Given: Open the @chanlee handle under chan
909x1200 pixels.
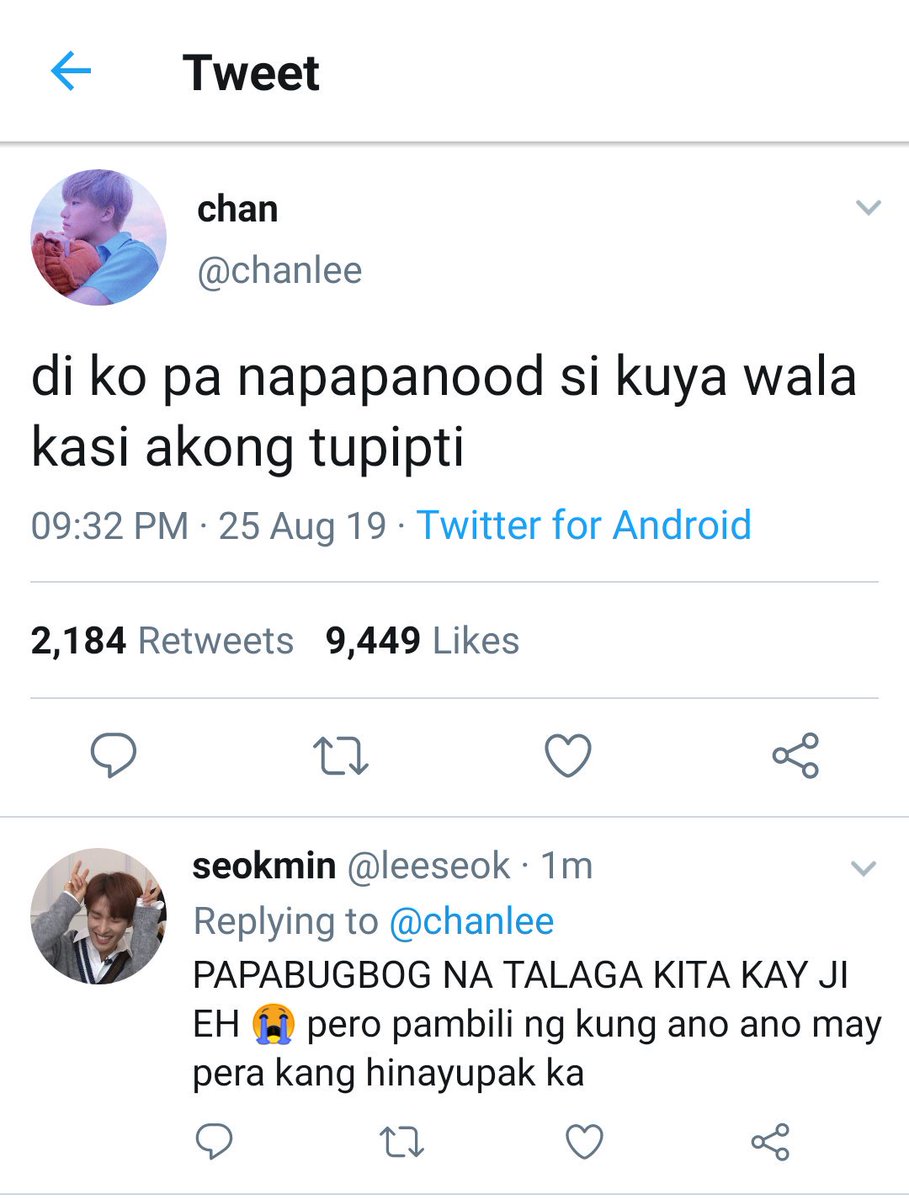Looking at the screenshot, I should click(x=280, y=271).
